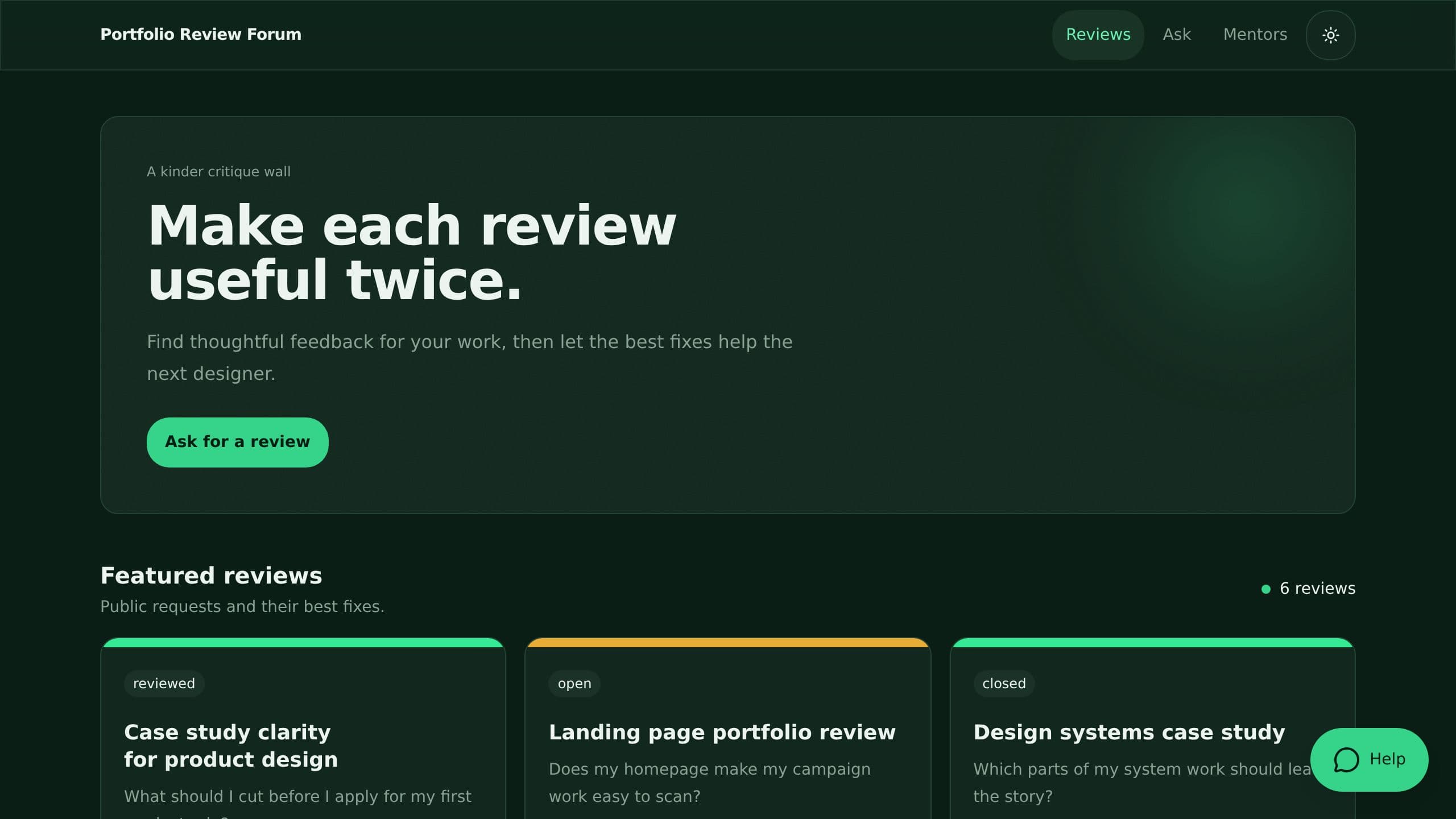
Task: Click 'Public requests and their best fixes.' subtitle
Action: tap(242, 606)
